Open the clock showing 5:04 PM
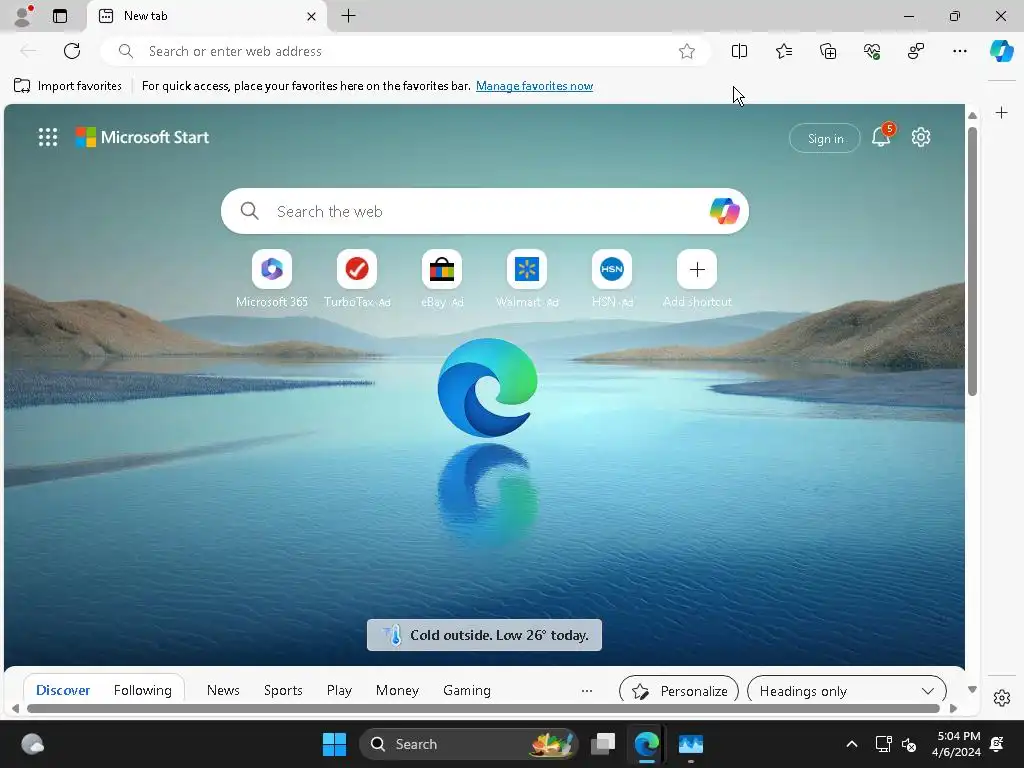This screenshot has height=768, width=1024. point(956,744)
